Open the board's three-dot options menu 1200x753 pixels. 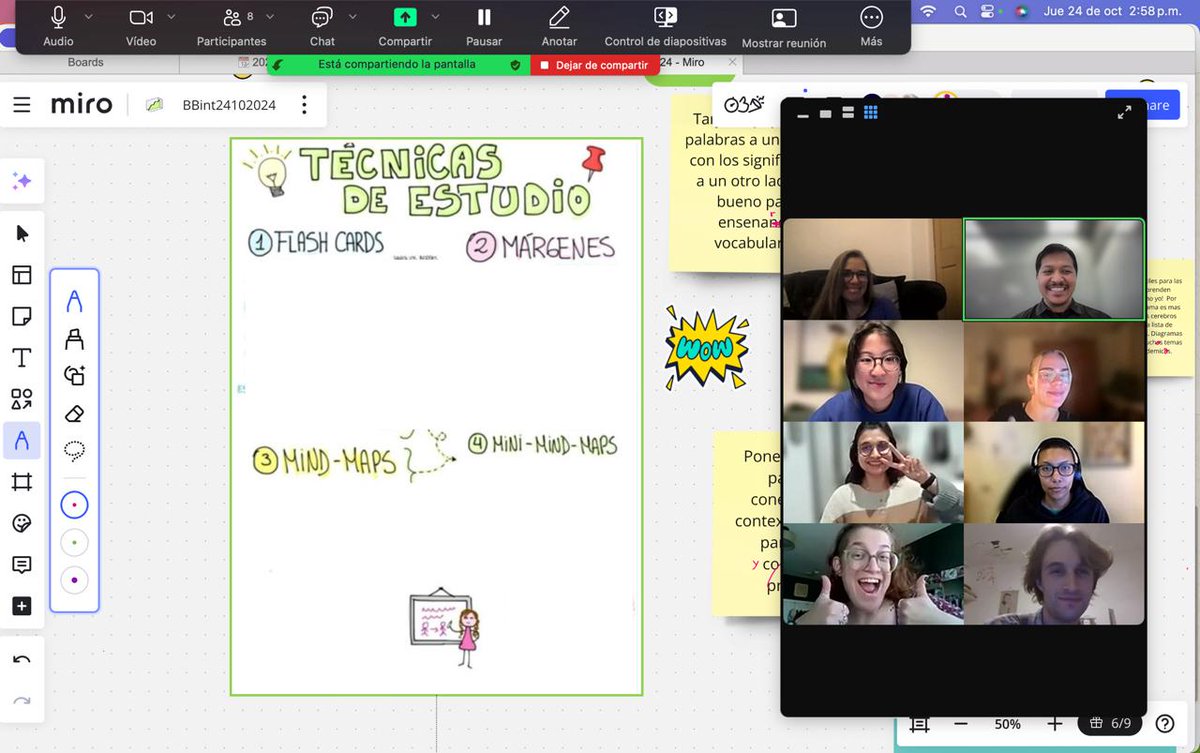click(x=305, y=105)
